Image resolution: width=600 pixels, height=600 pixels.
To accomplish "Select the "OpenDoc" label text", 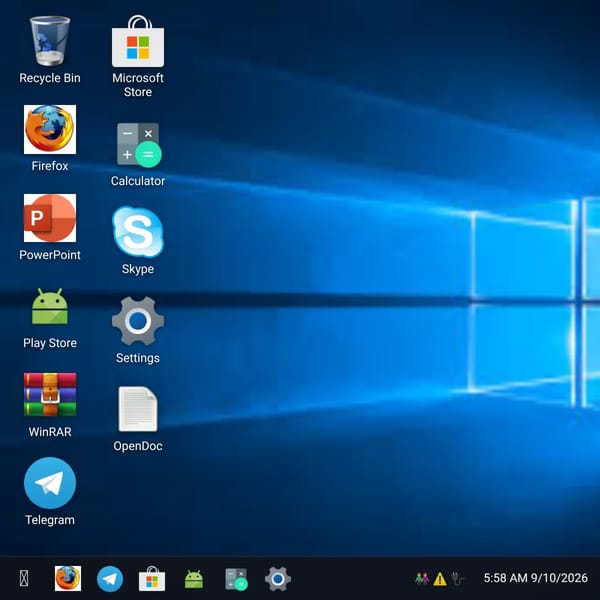I will click(x=138, y=446).
